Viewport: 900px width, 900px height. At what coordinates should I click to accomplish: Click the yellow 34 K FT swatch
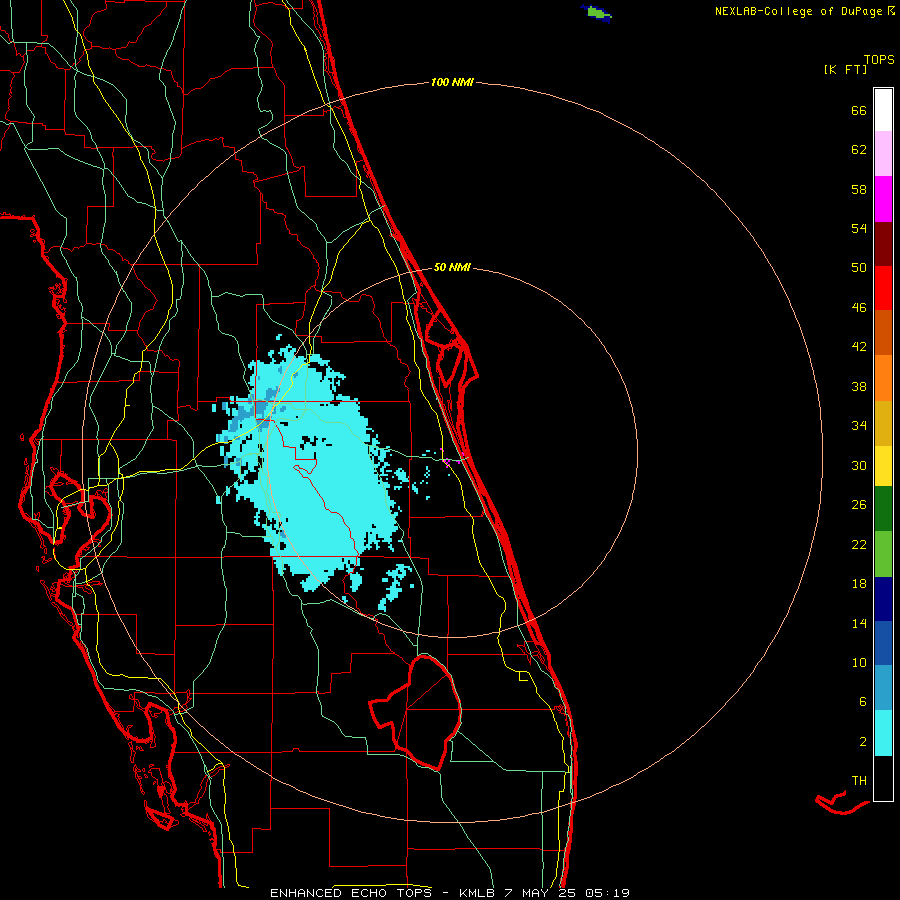[883, 466]
